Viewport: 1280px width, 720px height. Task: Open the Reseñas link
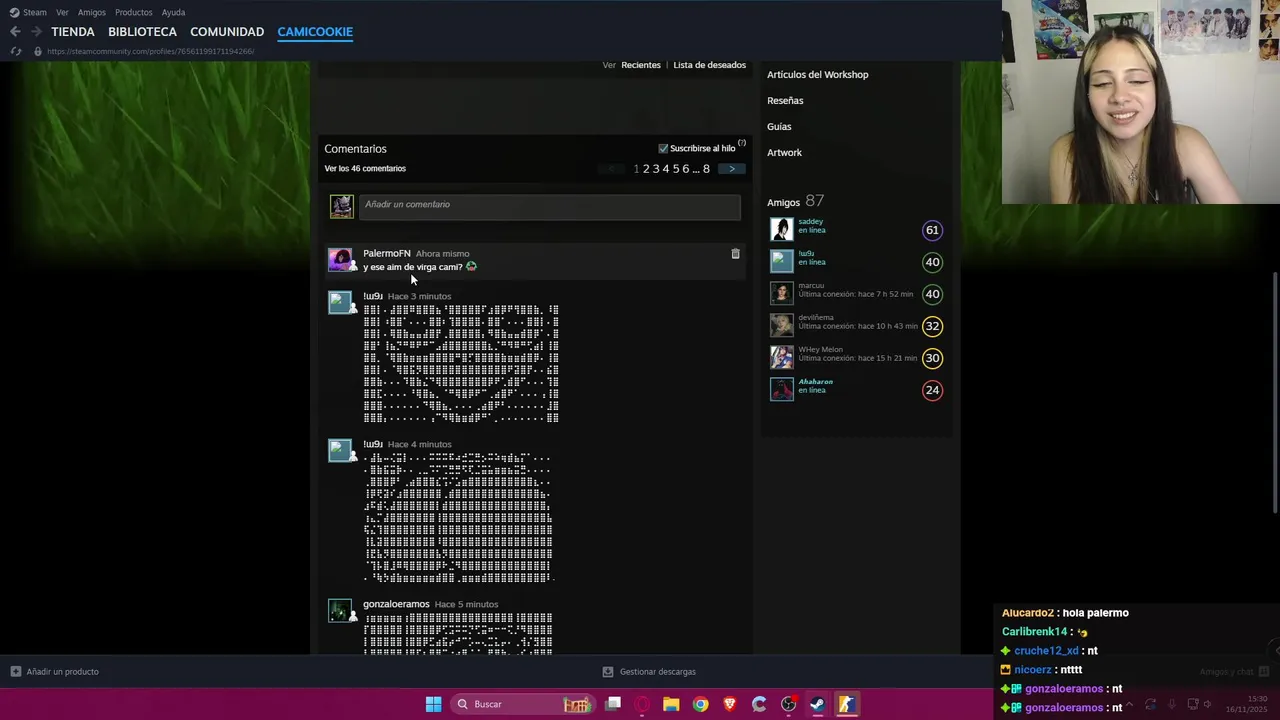pos(785,101)
